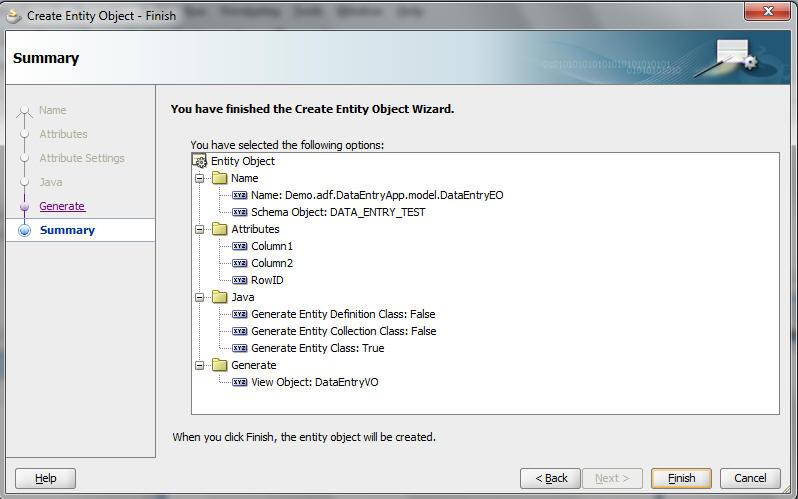This screenshot has height=499, width=798.
Task: Select the Name folder label in tree
Action: pos(244,178)
